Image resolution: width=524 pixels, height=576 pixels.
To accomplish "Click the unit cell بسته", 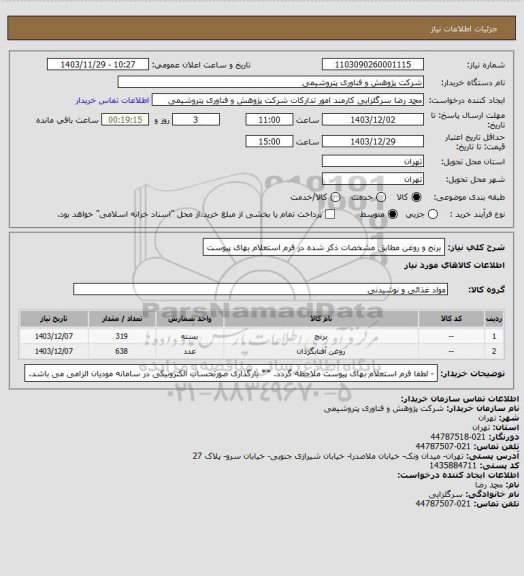I will tap(190, 336).
